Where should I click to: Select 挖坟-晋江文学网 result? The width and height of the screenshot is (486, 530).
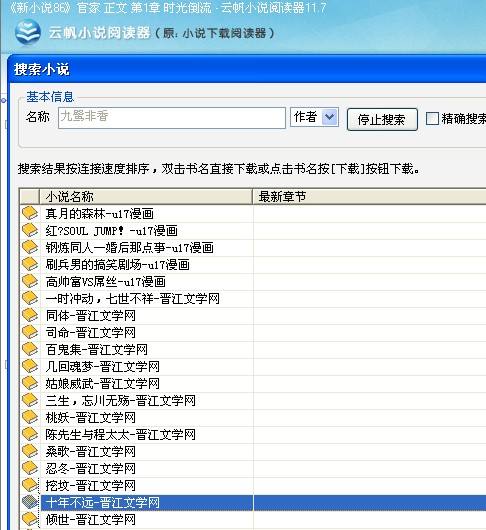91,486
